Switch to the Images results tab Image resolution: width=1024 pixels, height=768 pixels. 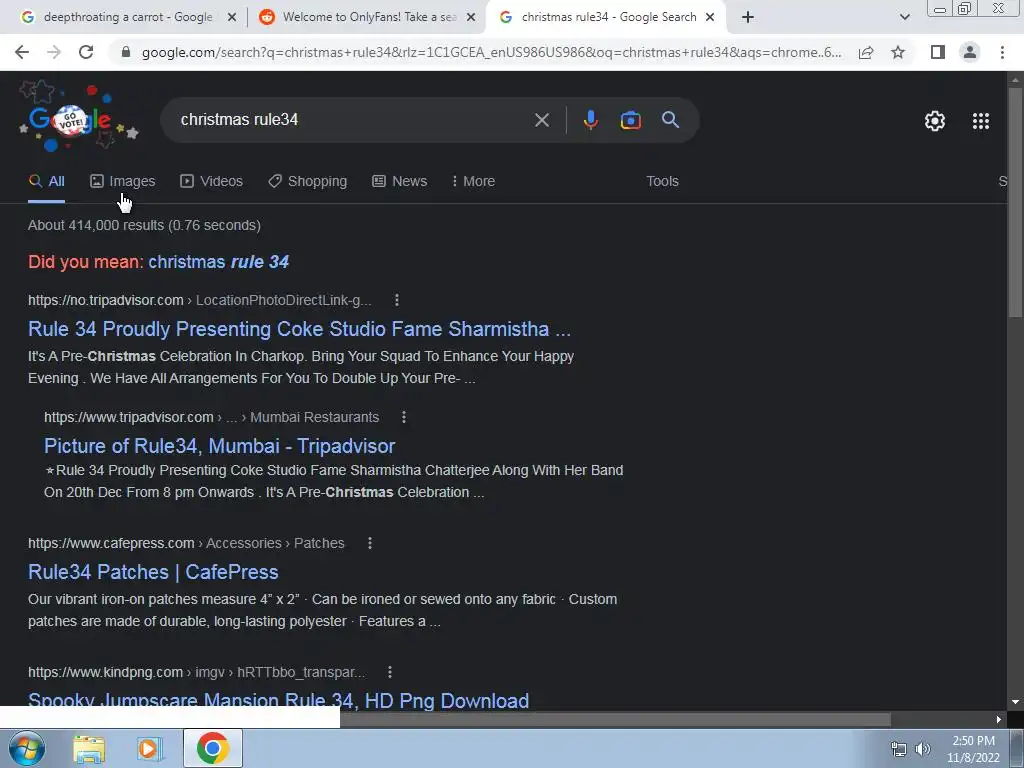pos(123,182)
